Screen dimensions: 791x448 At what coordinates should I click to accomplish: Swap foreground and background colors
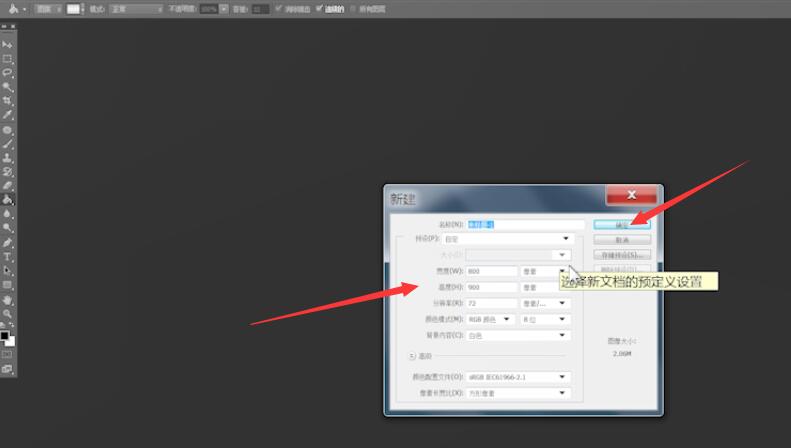click(11, 326)
